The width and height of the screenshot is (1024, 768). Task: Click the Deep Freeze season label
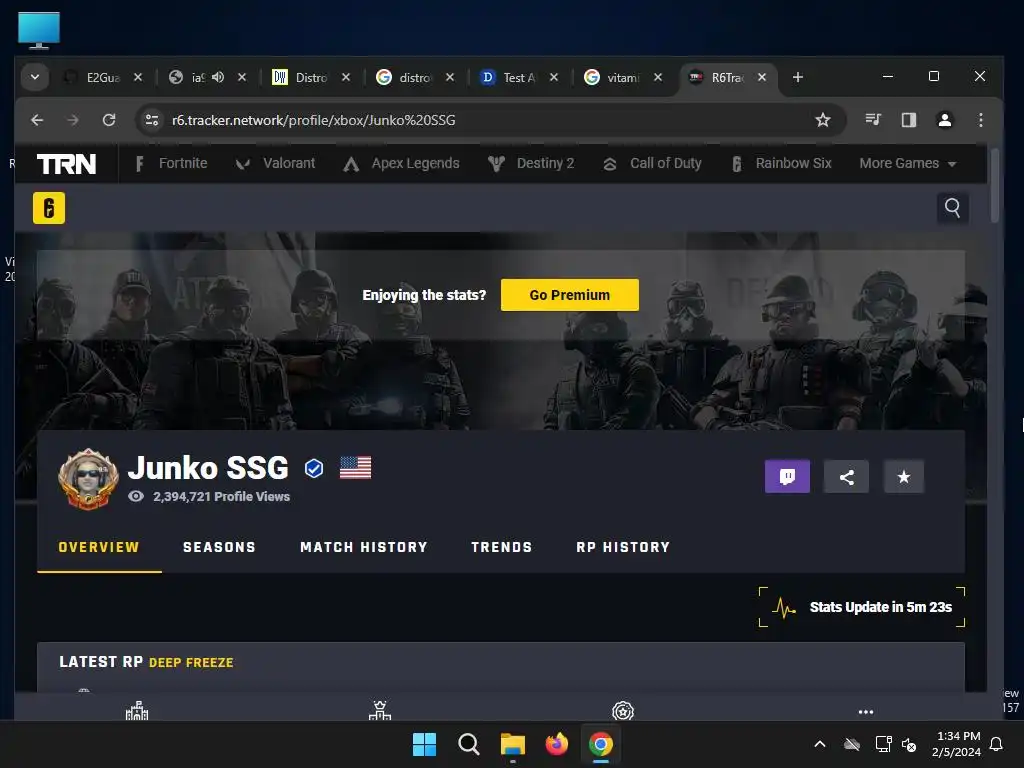pyautogui.click(x=191, y=663)
